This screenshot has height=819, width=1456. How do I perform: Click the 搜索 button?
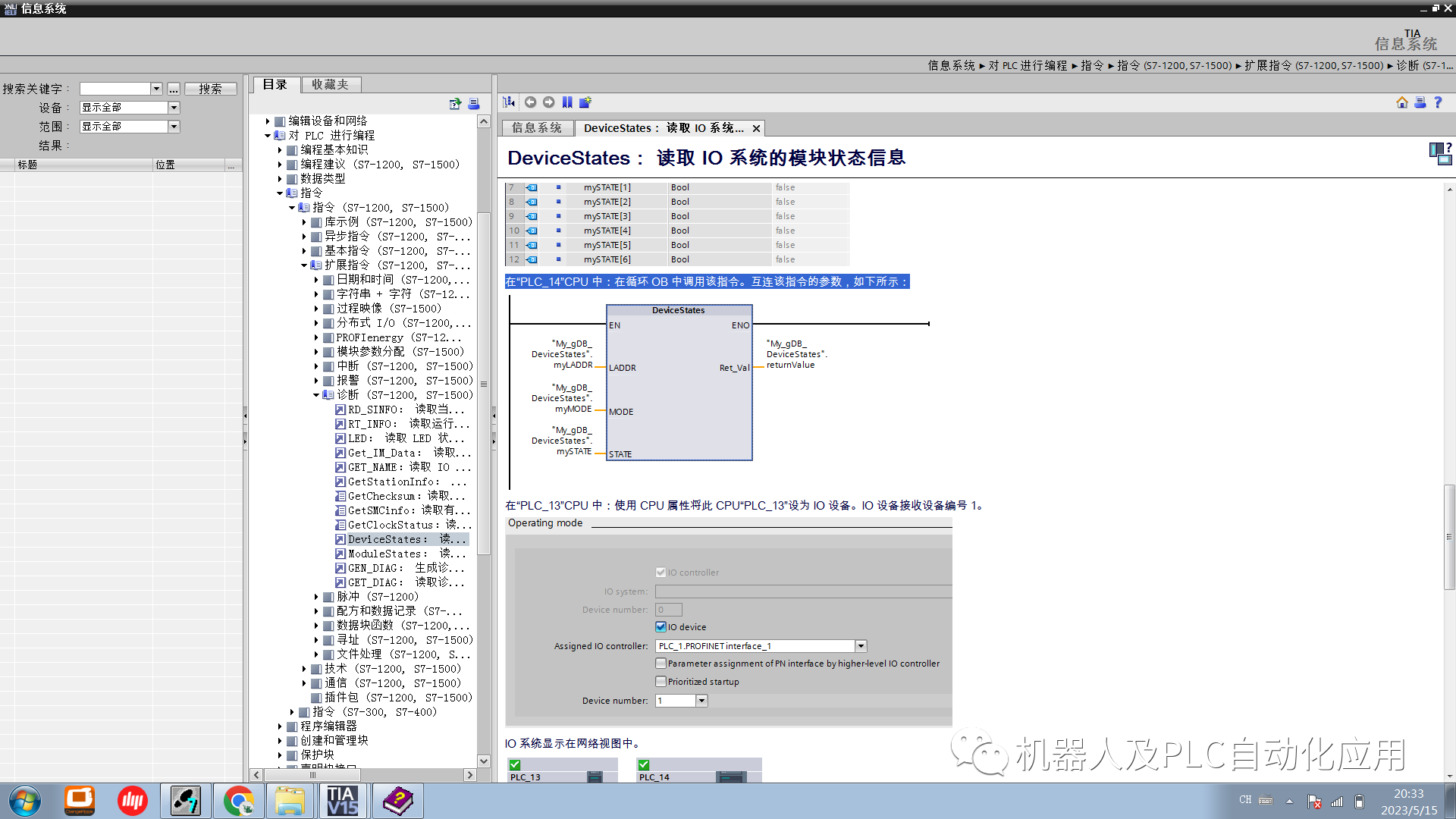pos(210,88)
